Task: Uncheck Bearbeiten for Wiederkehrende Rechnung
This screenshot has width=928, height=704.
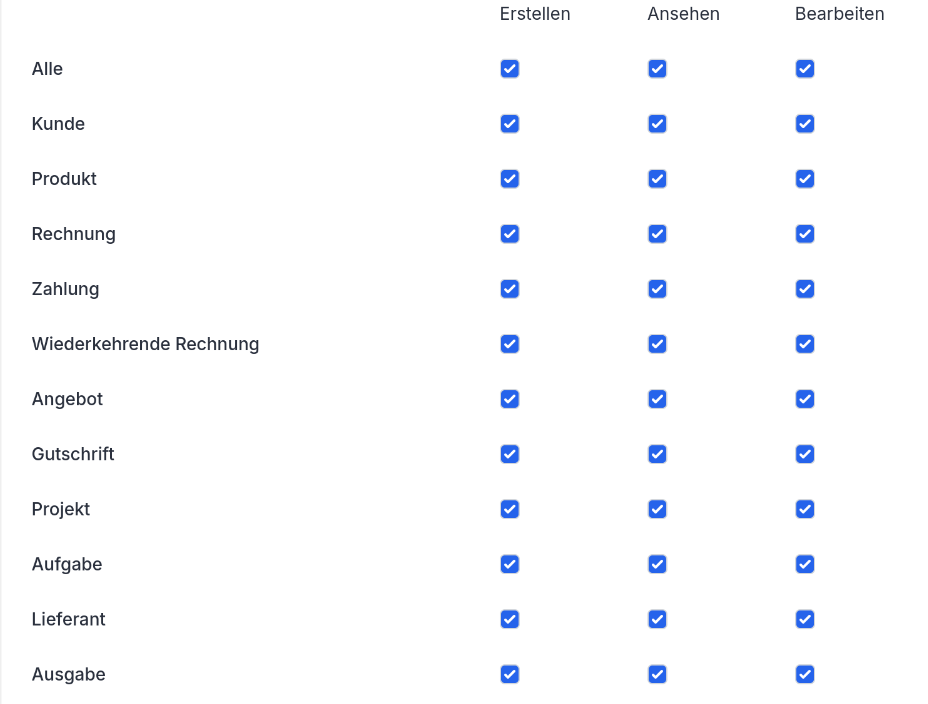Action: click(805, 344)
